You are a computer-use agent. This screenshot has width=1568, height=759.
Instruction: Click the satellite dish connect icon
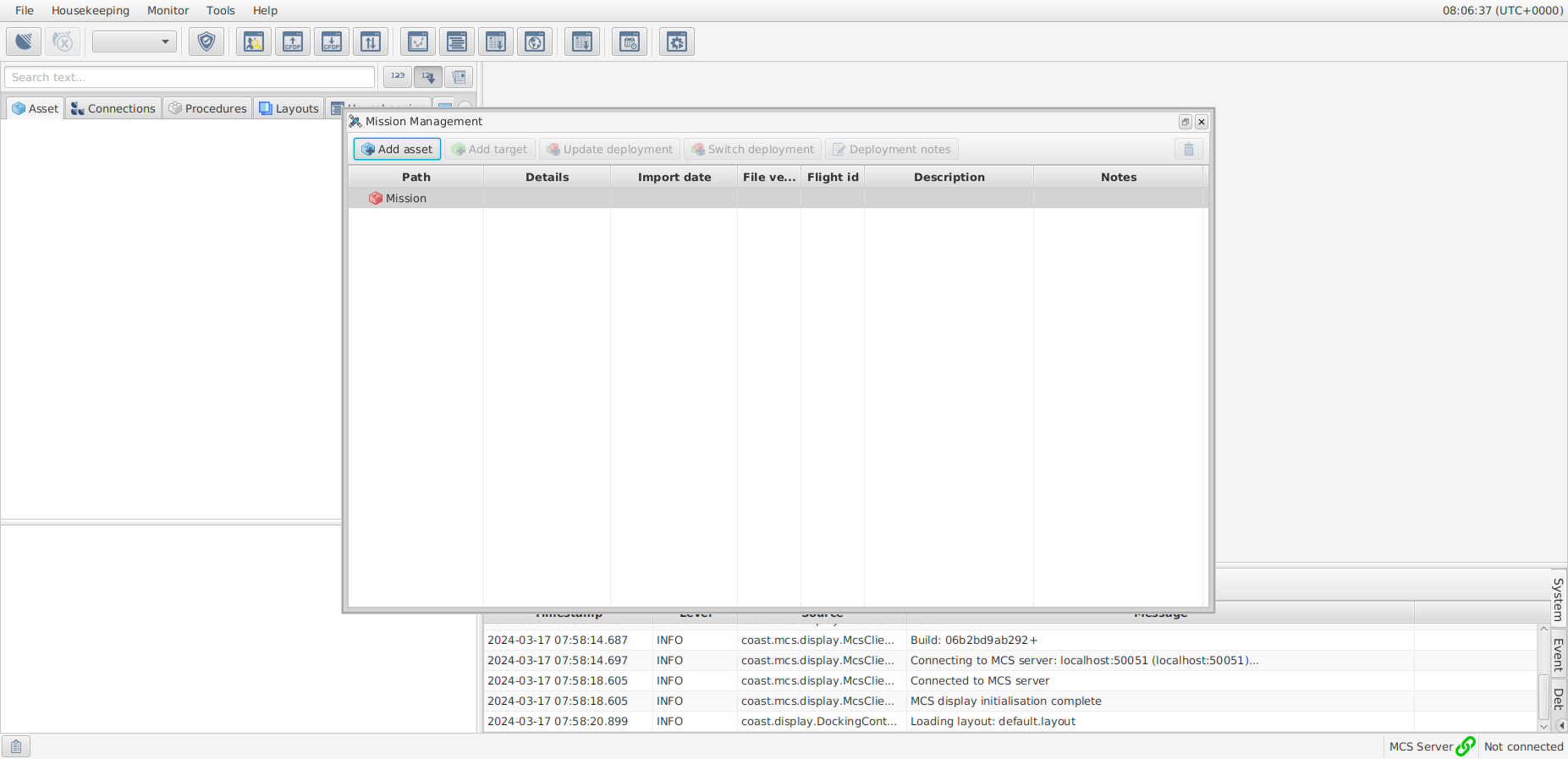pos(24,41)
